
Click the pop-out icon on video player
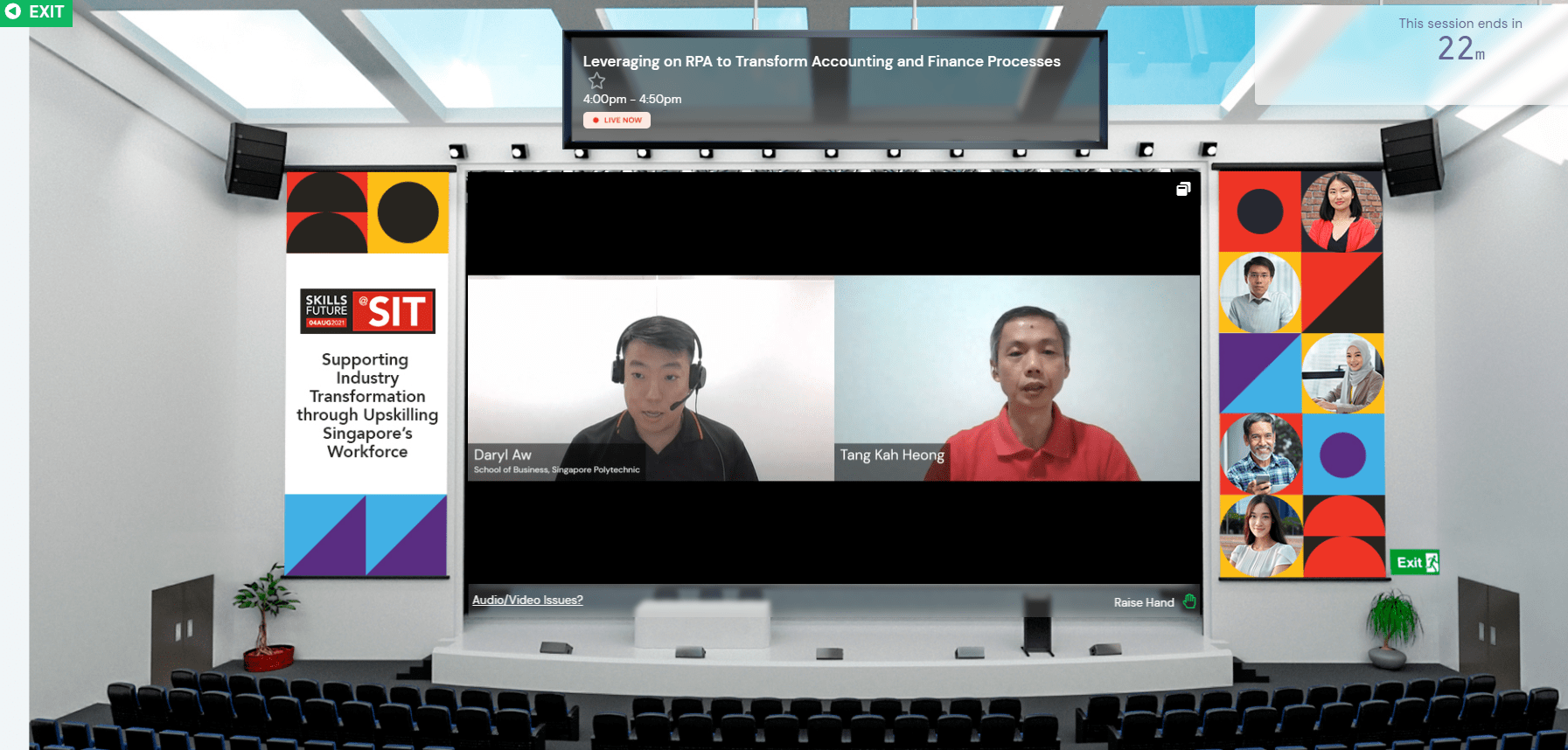pos(1183,189)
